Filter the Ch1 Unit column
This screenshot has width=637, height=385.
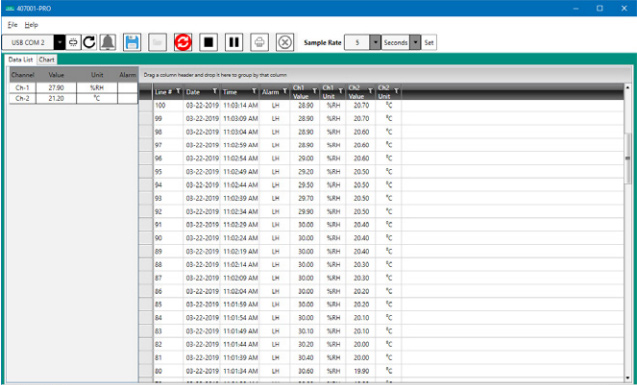point(341,91)
